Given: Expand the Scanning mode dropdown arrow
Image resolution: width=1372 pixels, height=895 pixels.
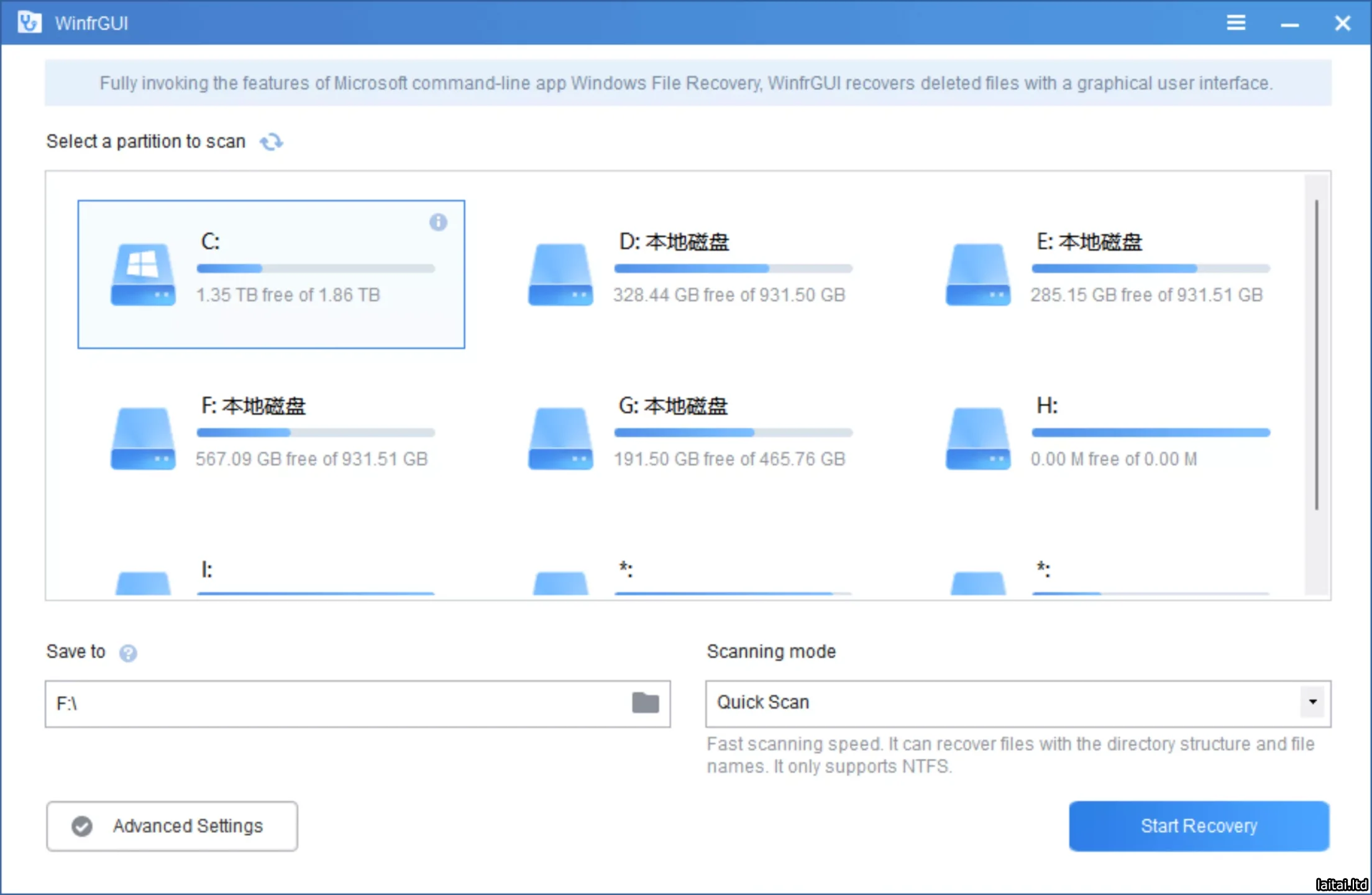Looking at the screenshot, I should tap(1312, 702).
